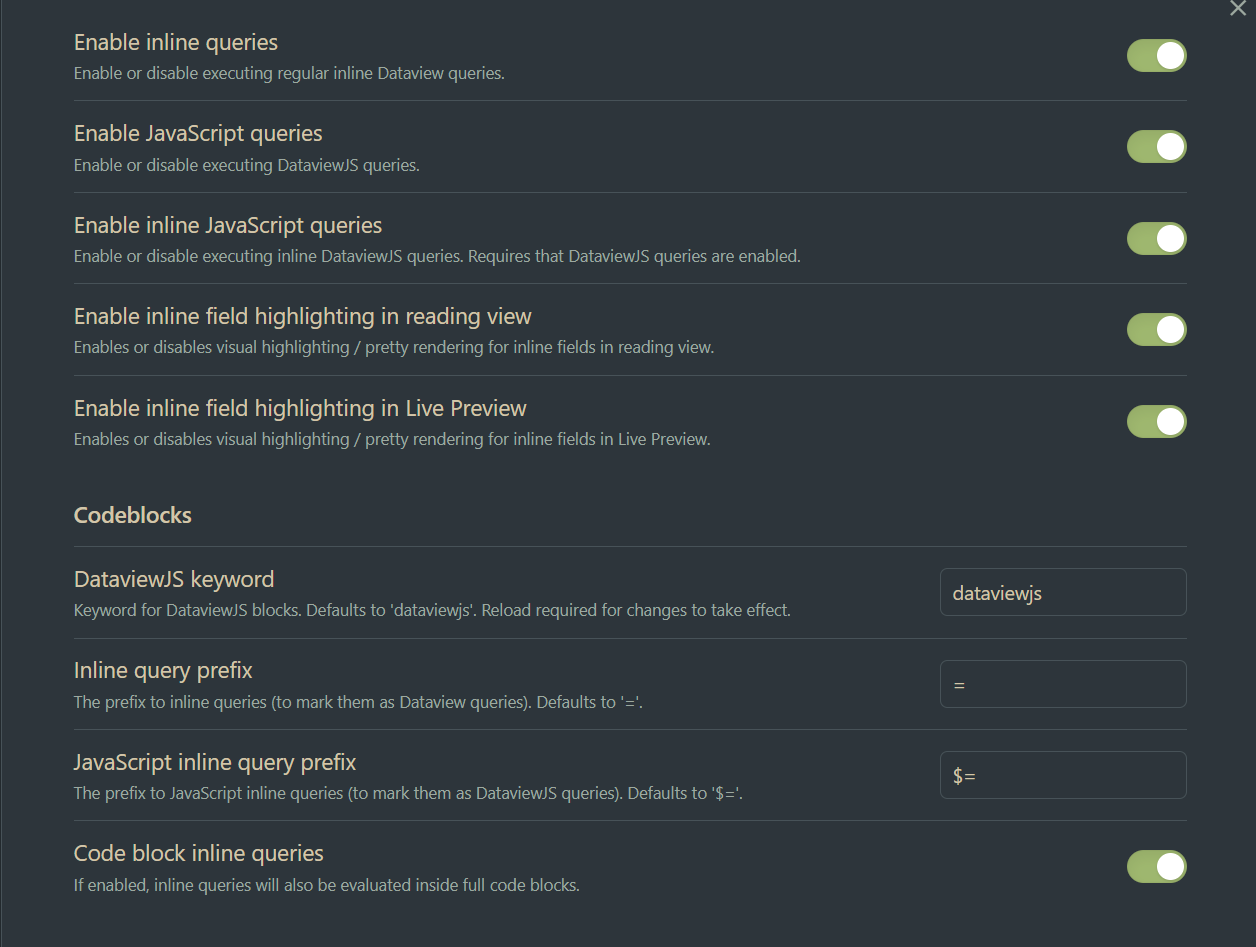1256x947 pixels.
Task: Toggle the Enable inline JavaScript queries switch
Action: click(x=1157, y=239)
